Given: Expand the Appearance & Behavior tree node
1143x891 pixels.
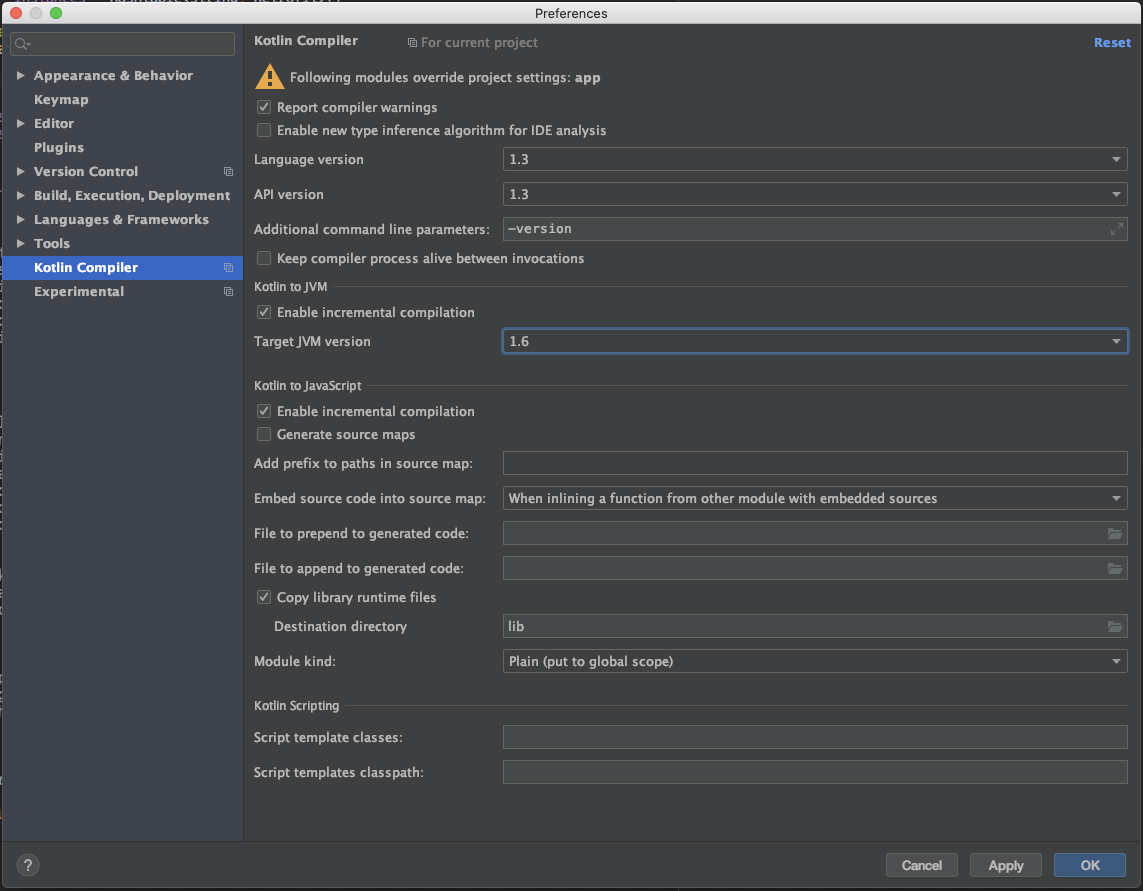Looking at the screenshot, I should (x=20, y=75).
